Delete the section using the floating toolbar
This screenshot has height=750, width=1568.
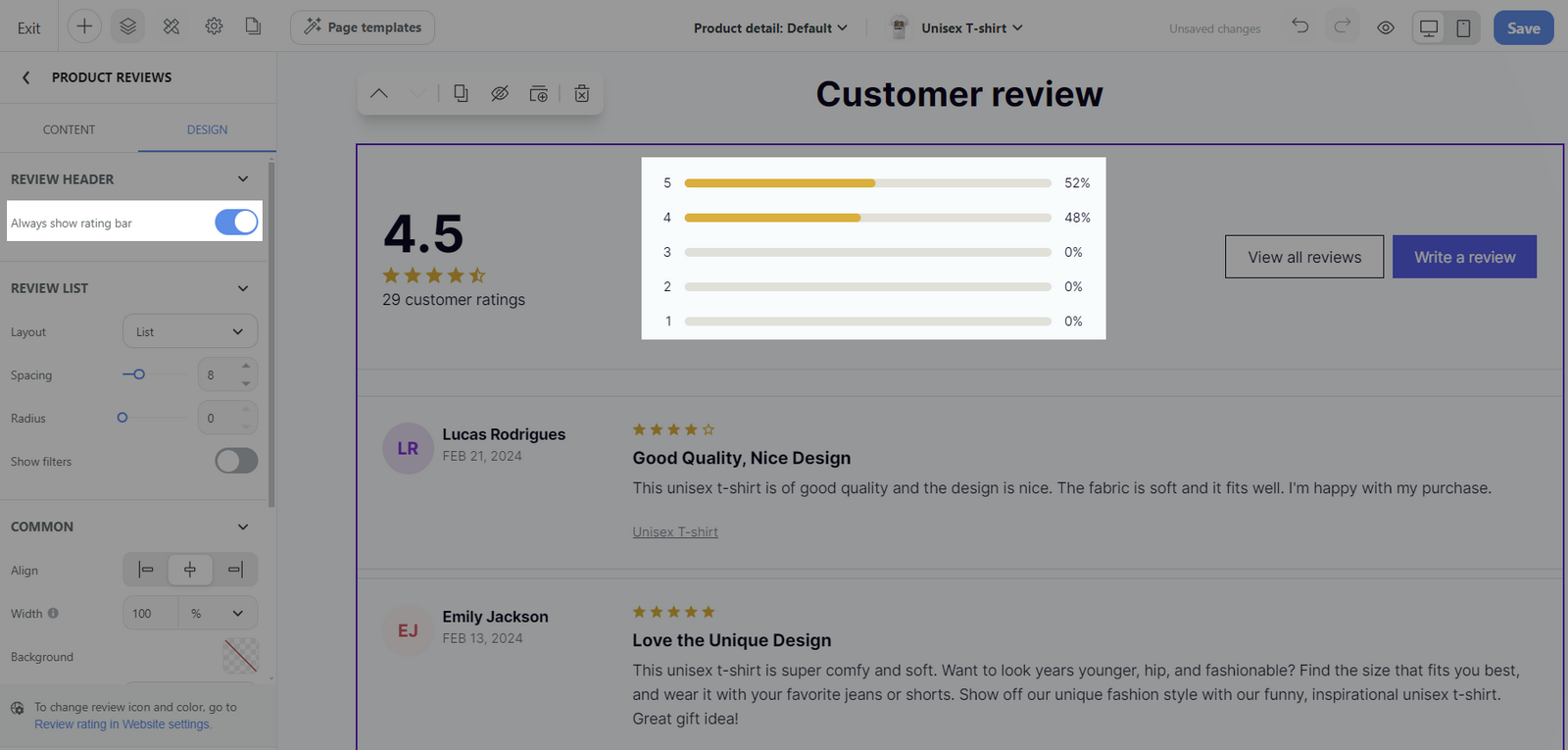tap(582, 93)
